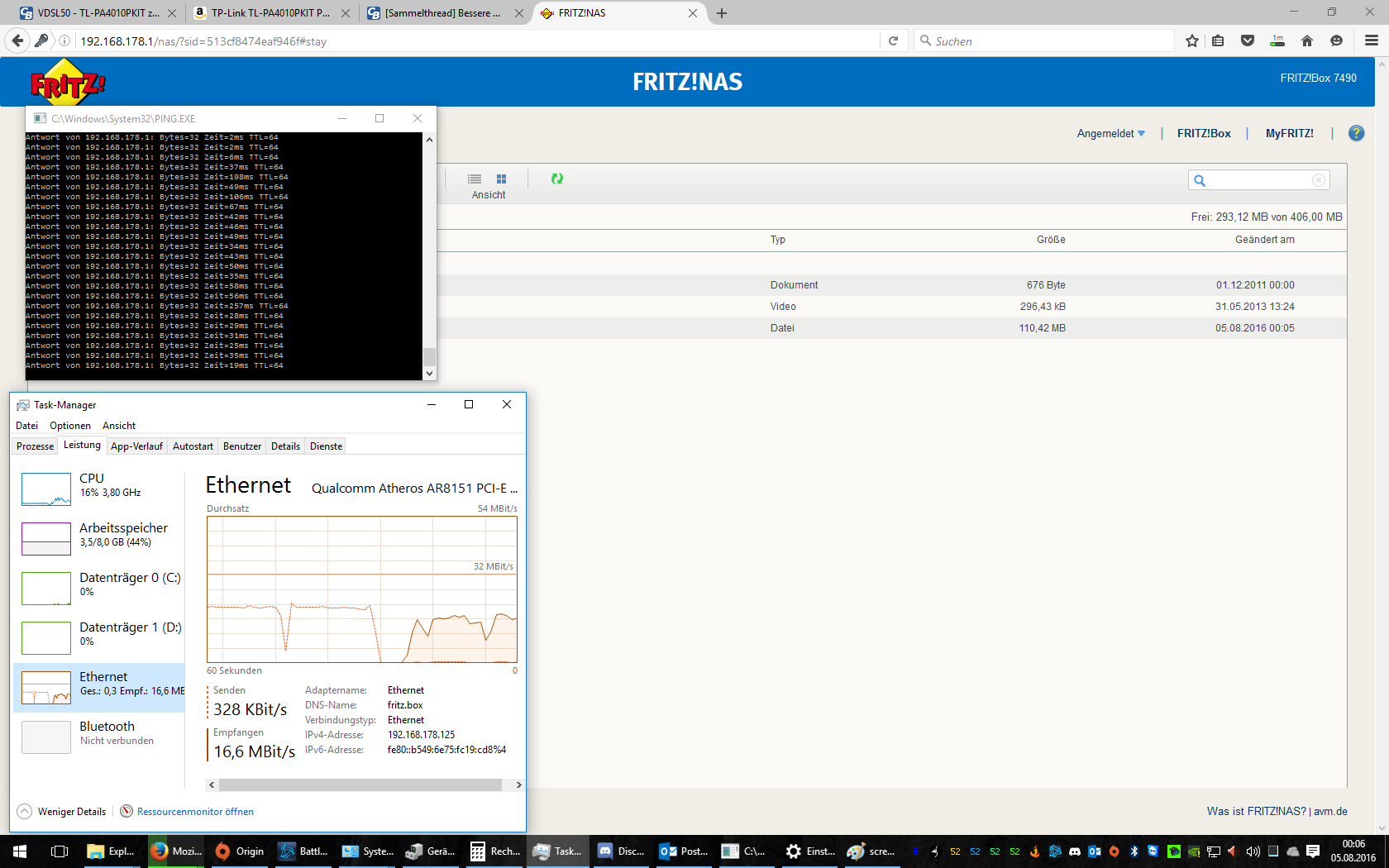This screenshot has width=1389, height=868.
Task: Switch FRITZ!NAS to tile grid view icon
Action: coord(501,179)
